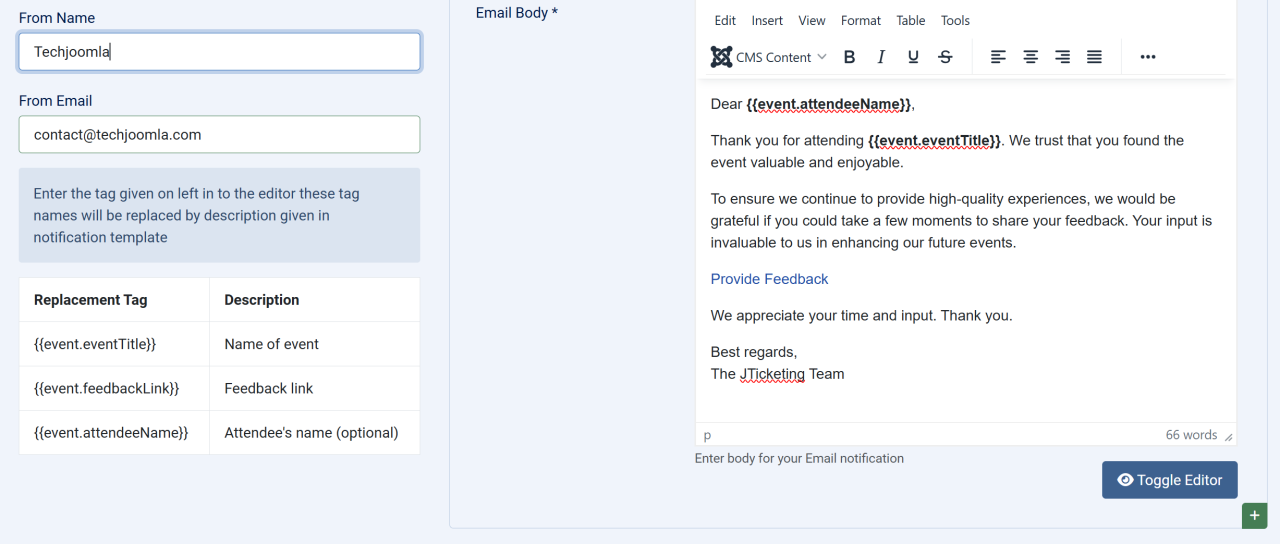The height and width of the screenshot is (544, 1280).
Task: Align text to the right
Action: click(1062, 57)
